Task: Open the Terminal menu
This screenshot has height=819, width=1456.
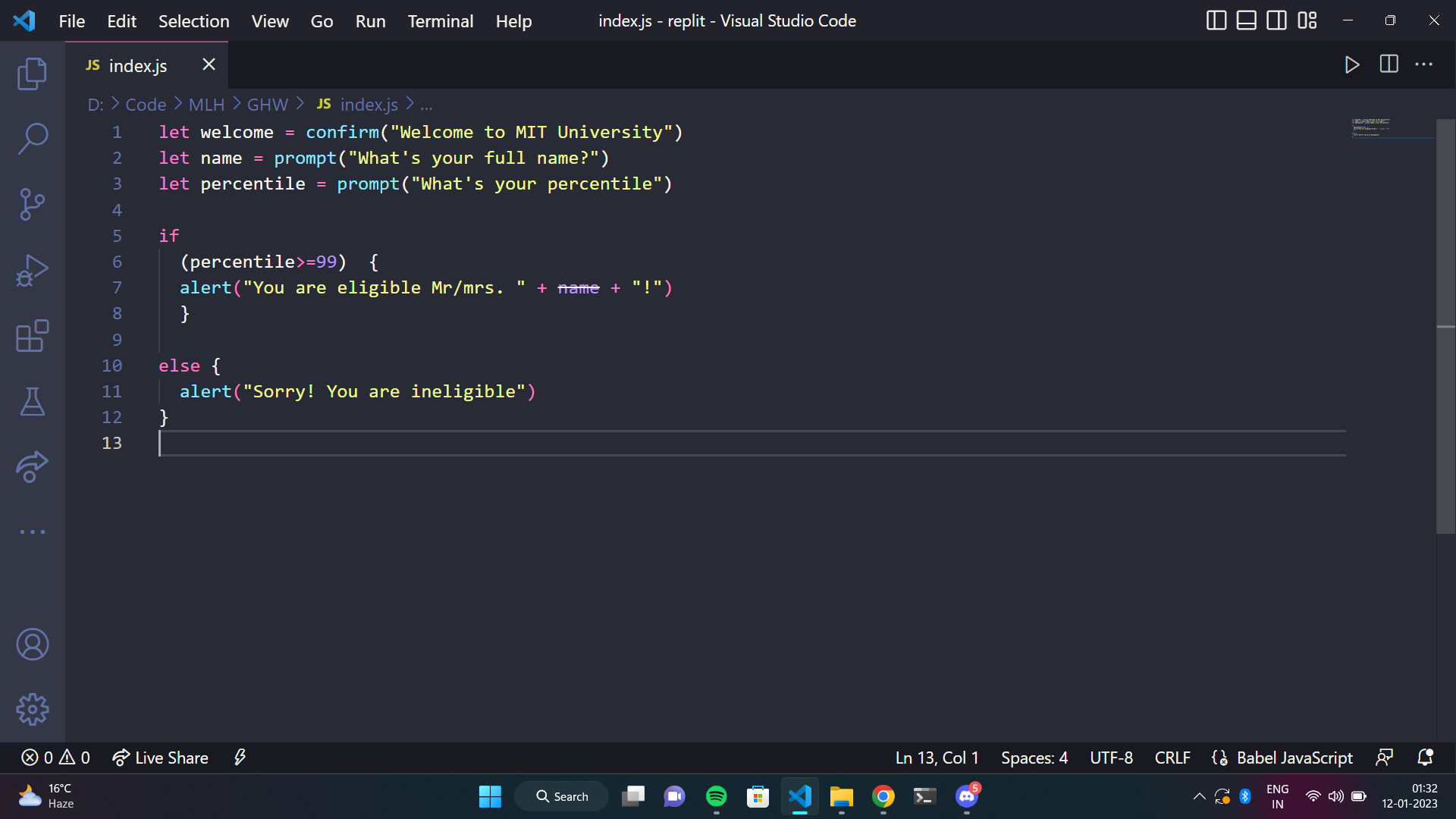Action: tap(440, 21)
